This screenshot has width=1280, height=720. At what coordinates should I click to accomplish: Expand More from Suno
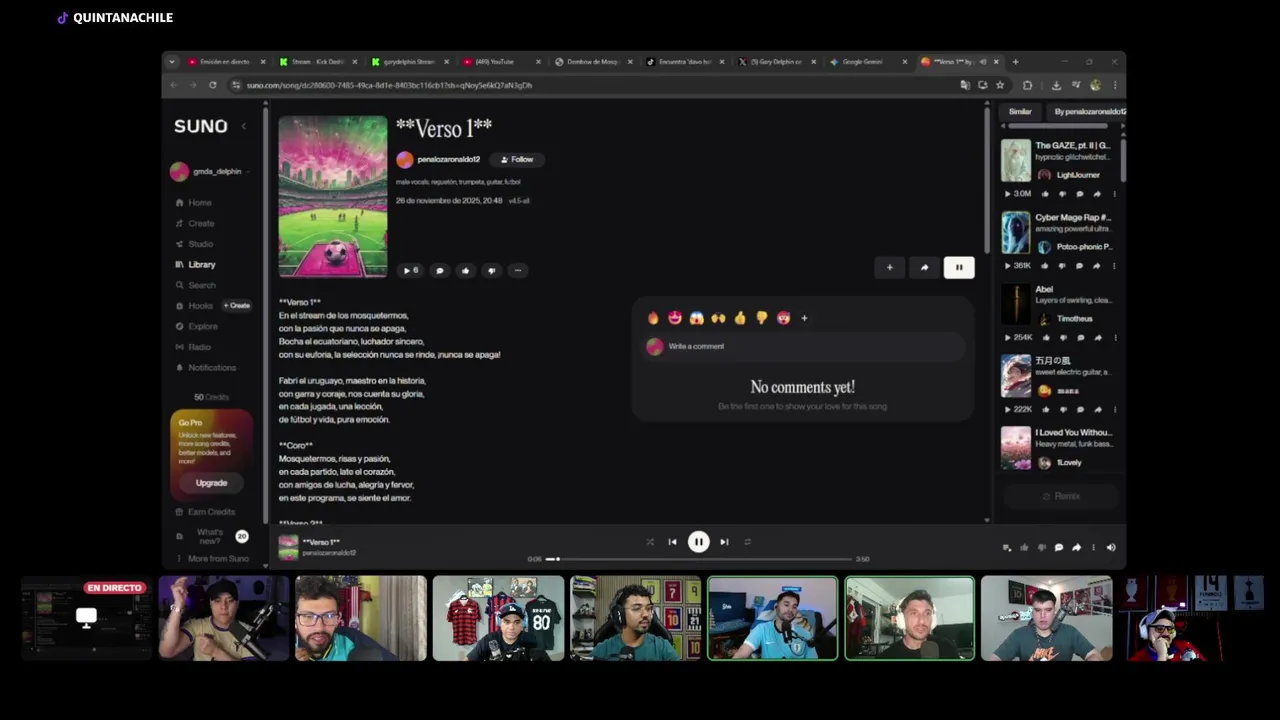click(212, 559)
